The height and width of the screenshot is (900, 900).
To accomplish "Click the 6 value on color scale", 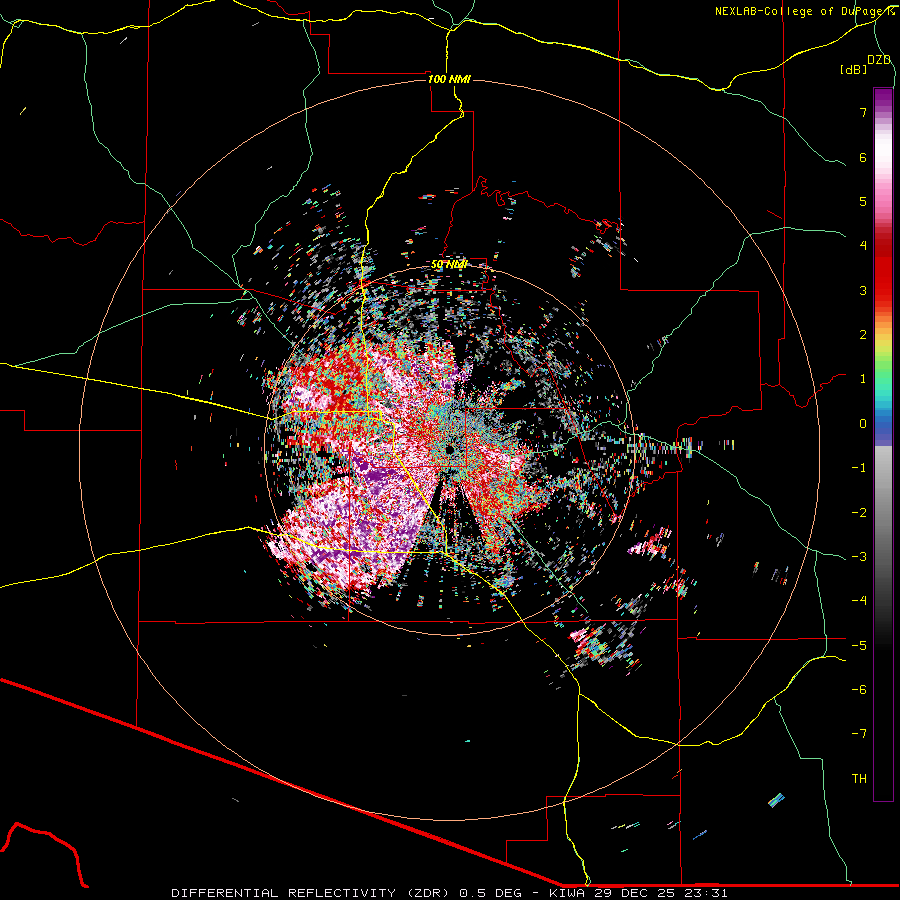I will 863,157.
